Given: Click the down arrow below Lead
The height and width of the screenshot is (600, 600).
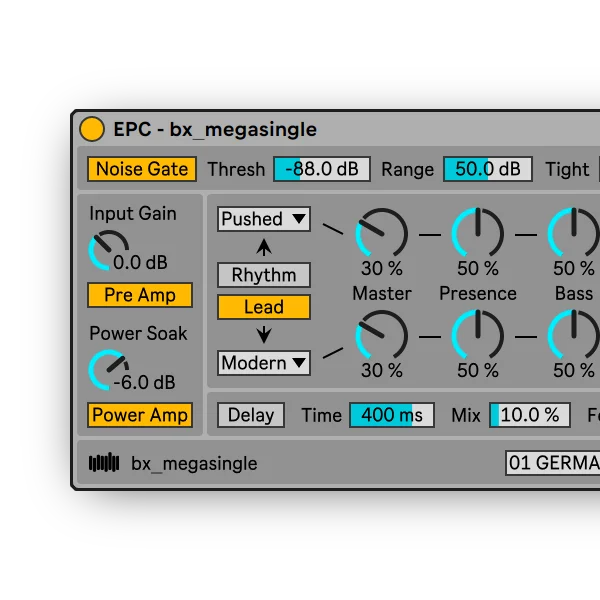Looking at the screenshot, I should pyautogui.click(x=264, y=335).
